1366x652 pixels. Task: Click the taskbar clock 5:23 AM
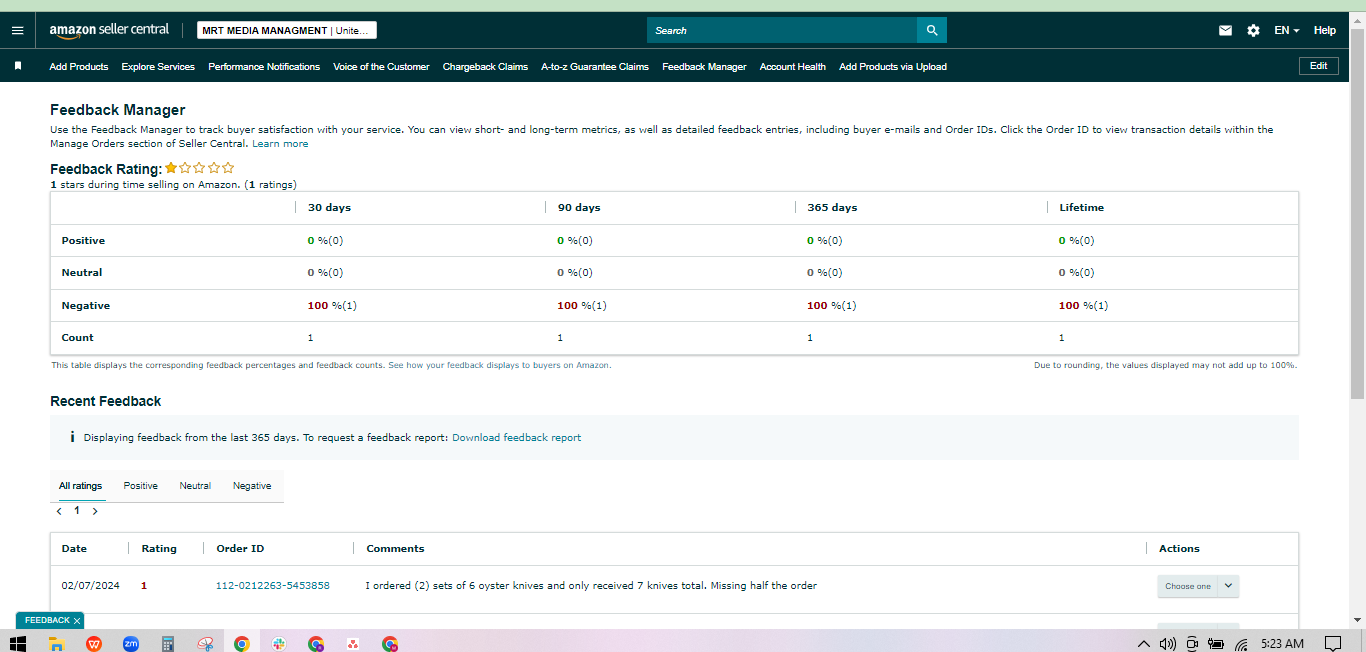(1283, 643)
